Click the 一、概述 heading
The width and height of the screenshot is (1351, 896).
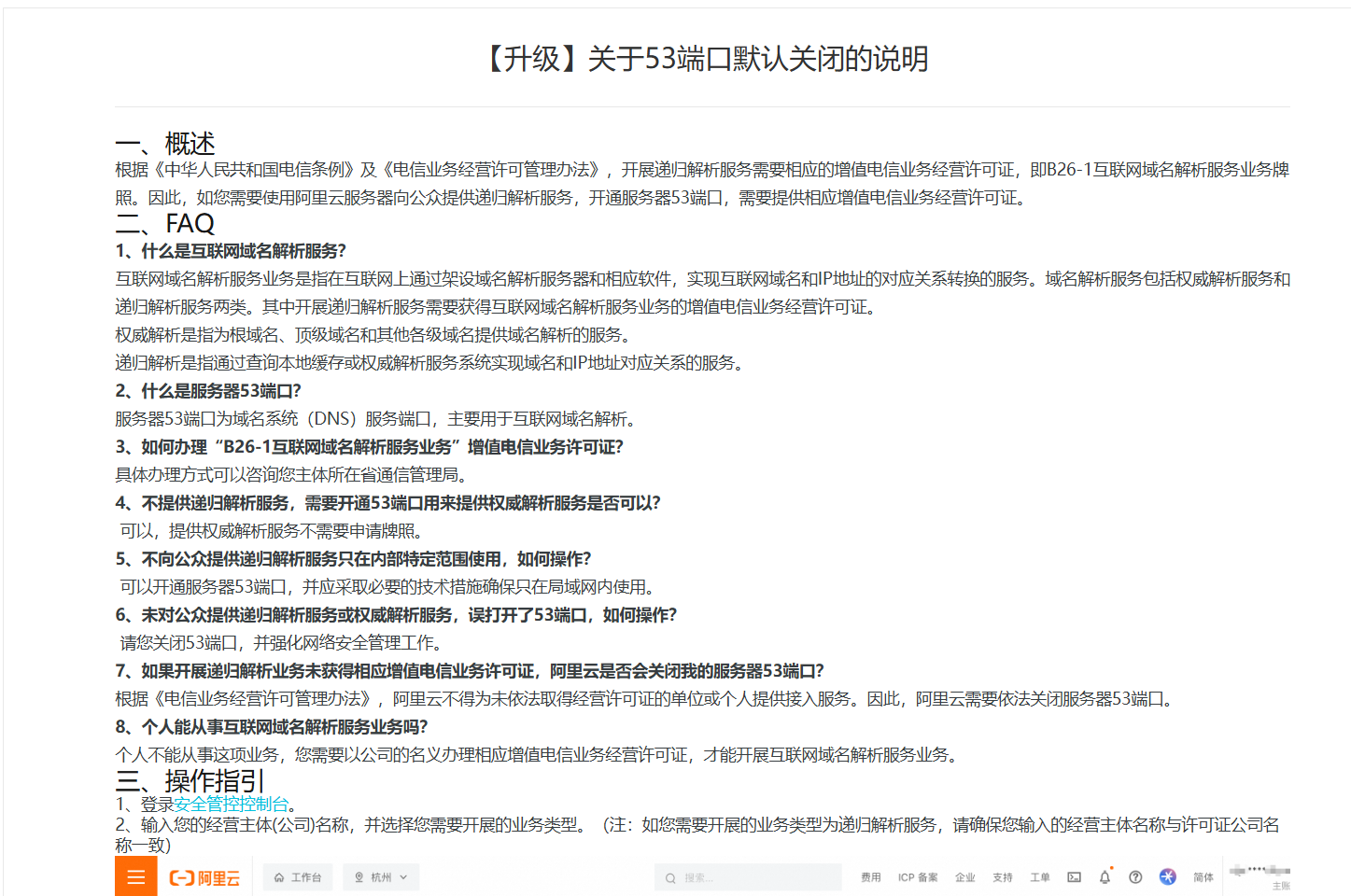click(x=165, y=143)
